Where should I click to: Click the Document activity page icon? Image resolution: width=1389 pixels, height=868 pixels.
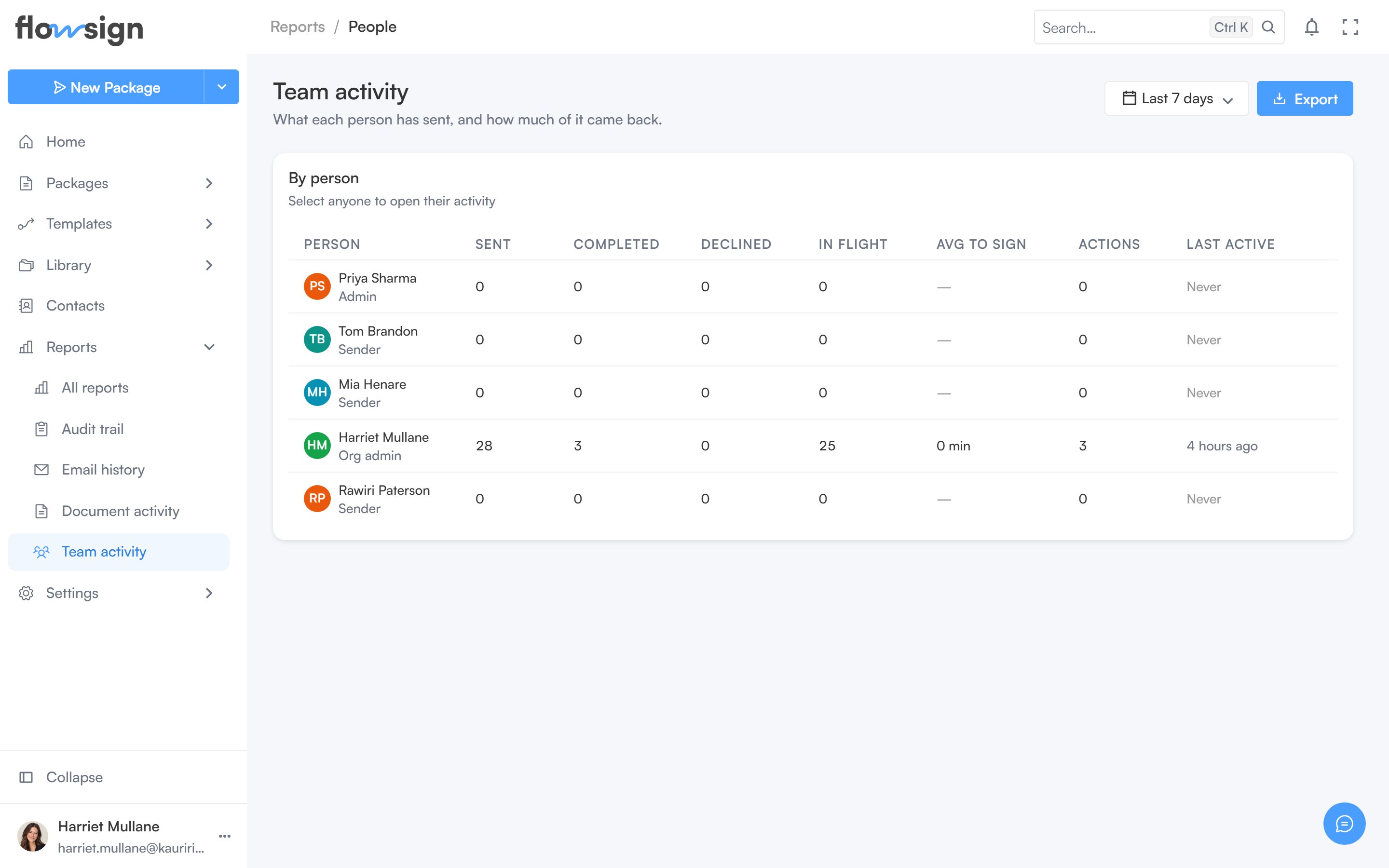[41, 511]
